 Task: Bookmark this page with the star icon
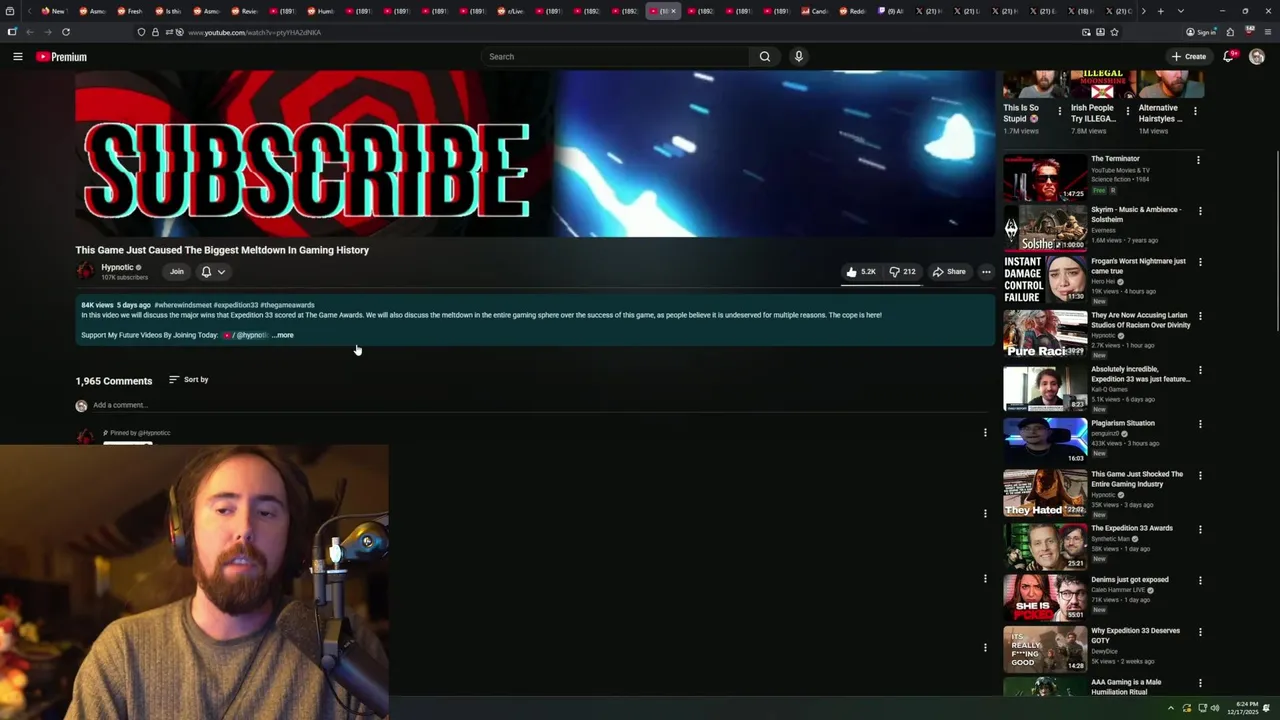point(1114,32)
